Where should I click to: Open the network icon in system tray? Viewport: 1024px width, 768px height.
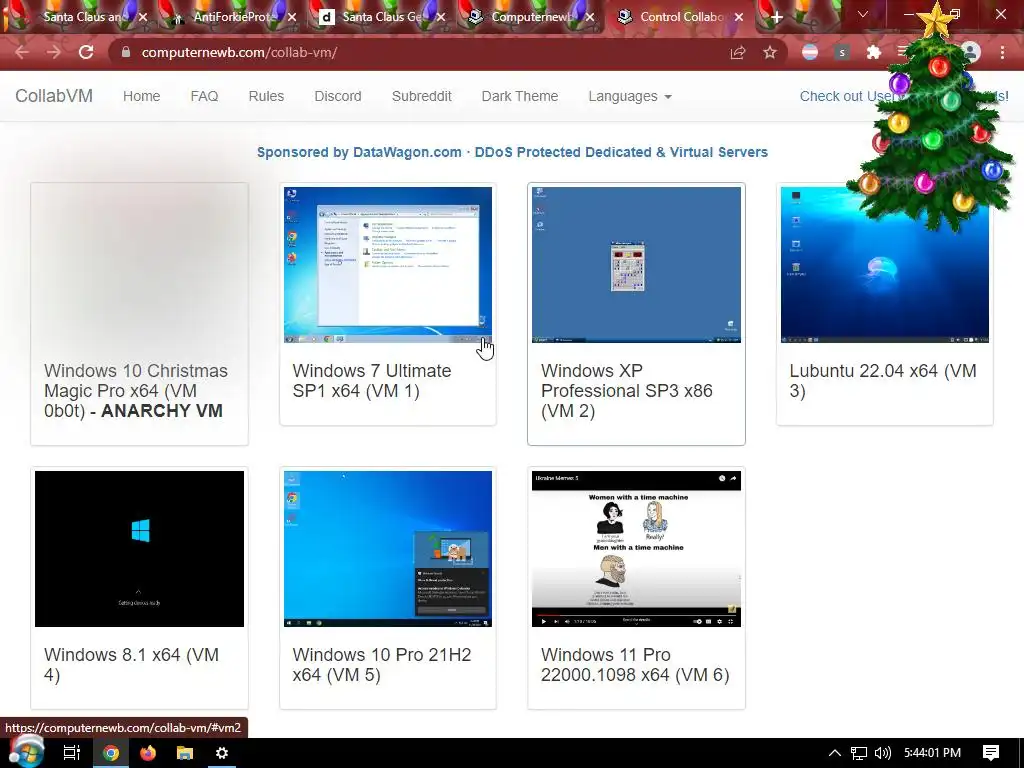coord(859,753)
